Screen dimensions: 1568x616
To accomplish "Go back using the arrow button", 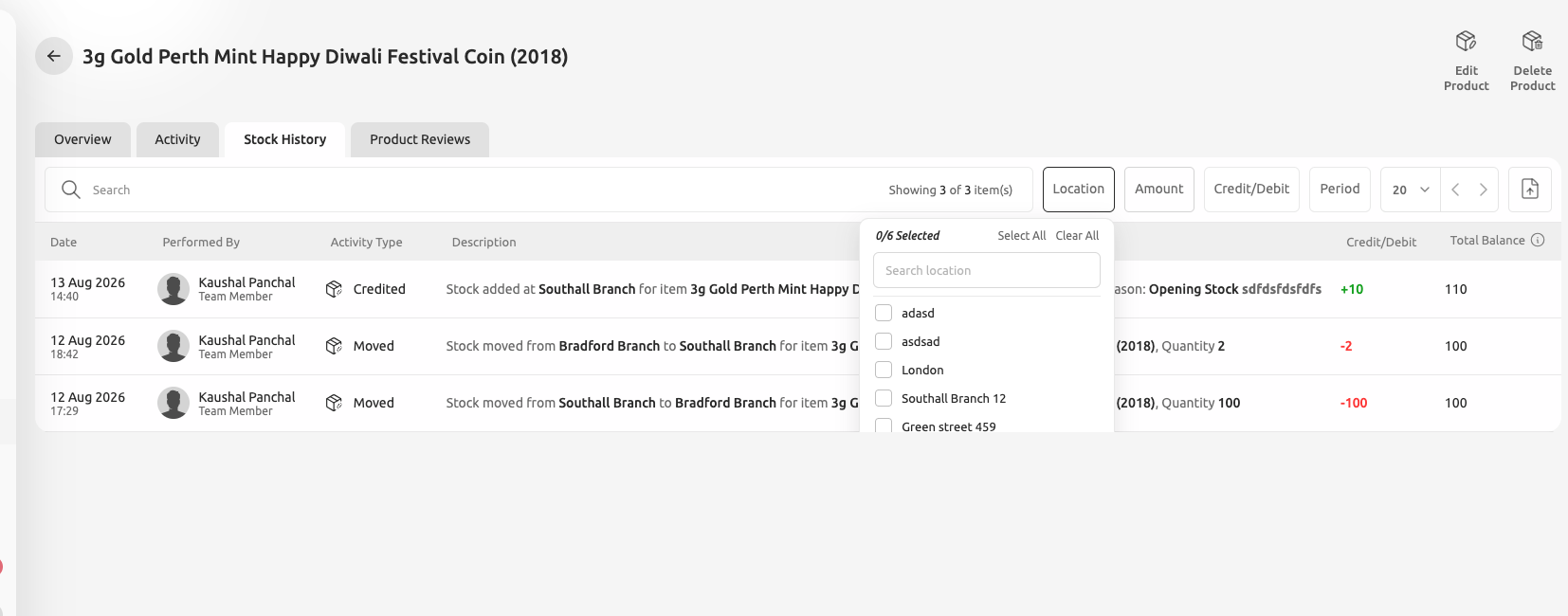I will [x=54, y=56].
